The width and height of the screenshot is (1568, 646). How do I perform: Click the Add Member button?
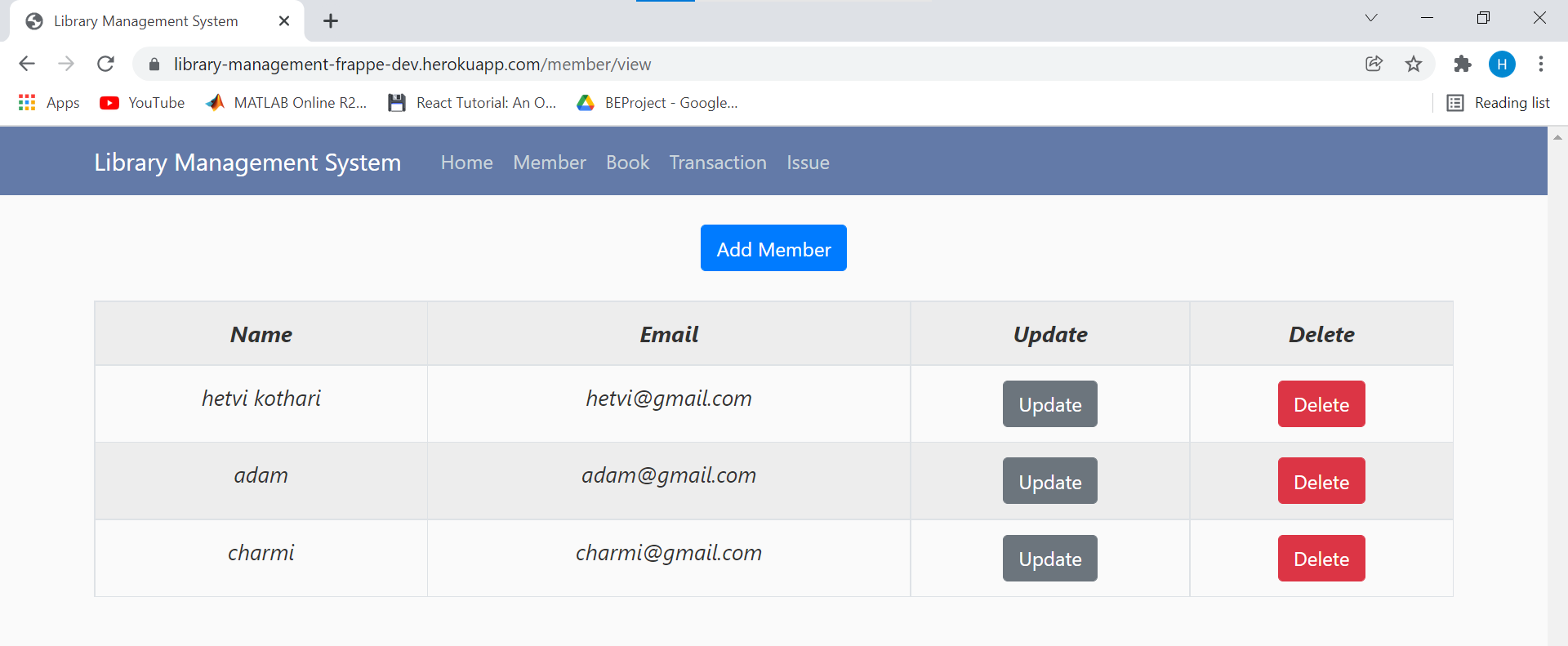point(773,248)
